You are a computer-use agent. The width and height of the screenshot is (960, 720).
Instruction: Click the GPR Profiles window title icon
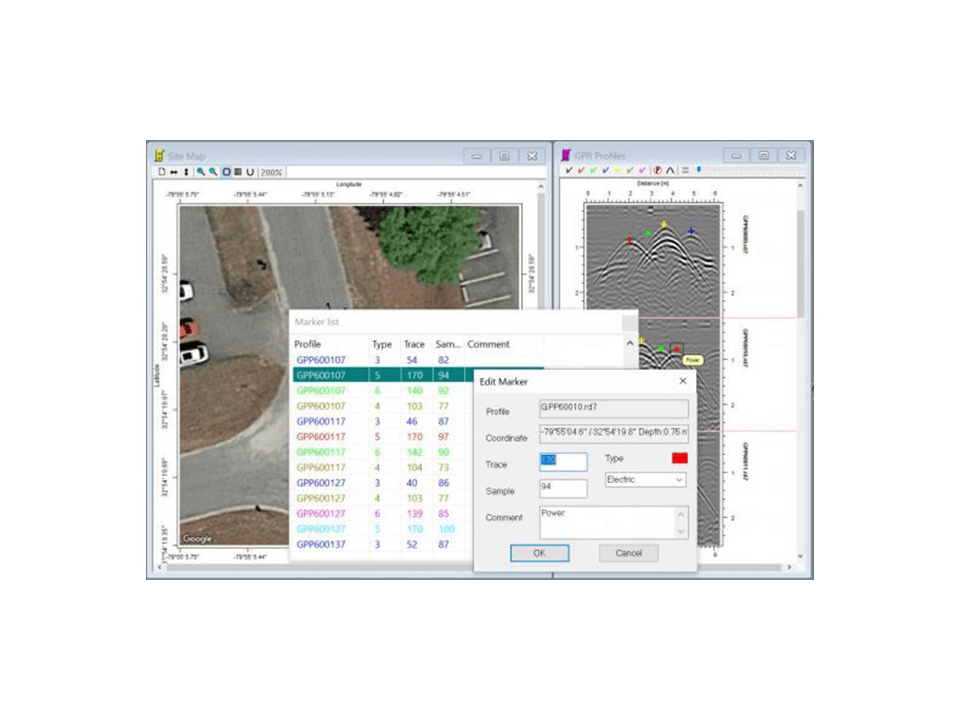pos(566,155)
